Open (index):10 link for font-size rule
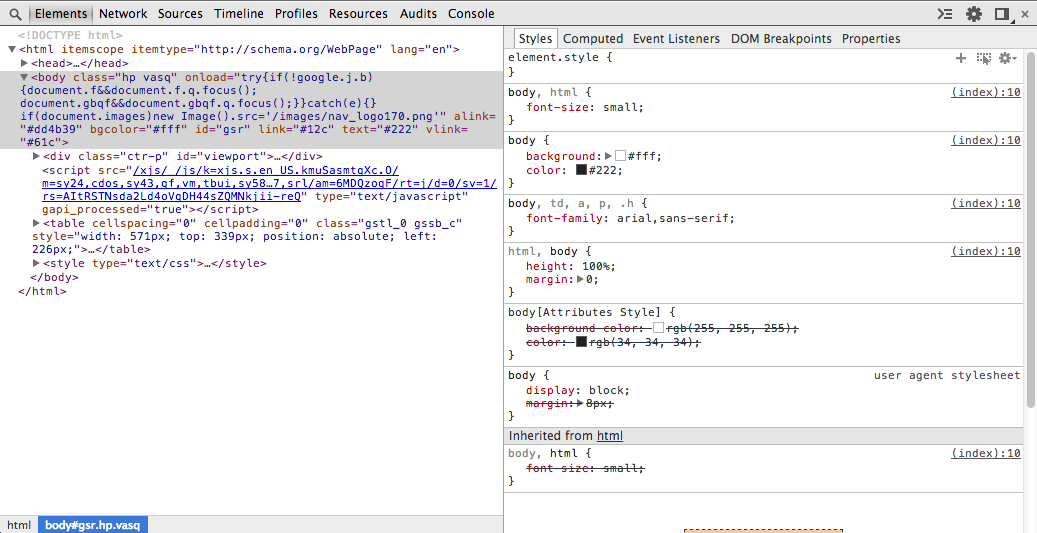1037x533 pixels. [986, 92]
